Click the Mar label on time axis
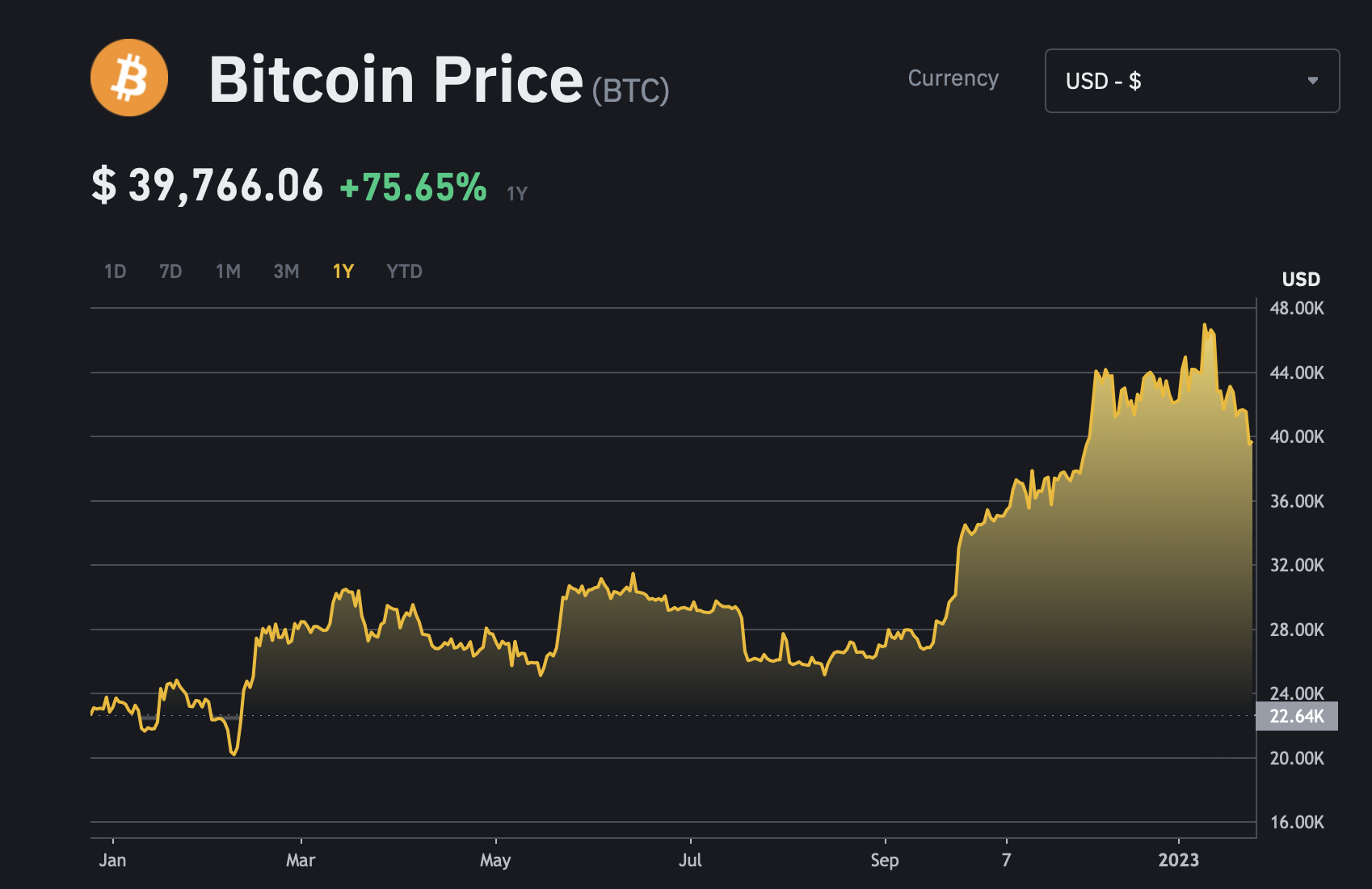This screenshot has height=889, width=1372. 301,860
